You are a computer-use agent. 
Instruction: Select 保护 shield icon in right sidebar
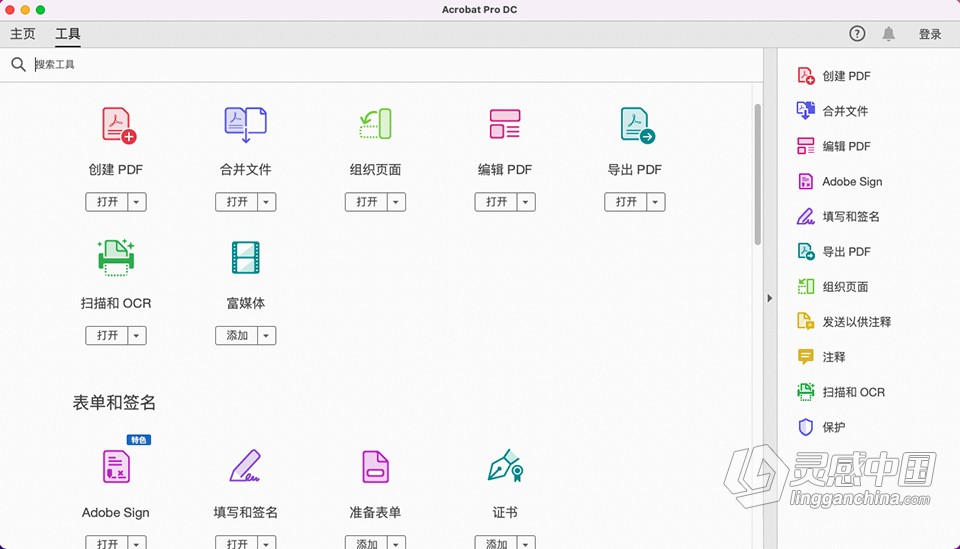[x=806, y=427]
